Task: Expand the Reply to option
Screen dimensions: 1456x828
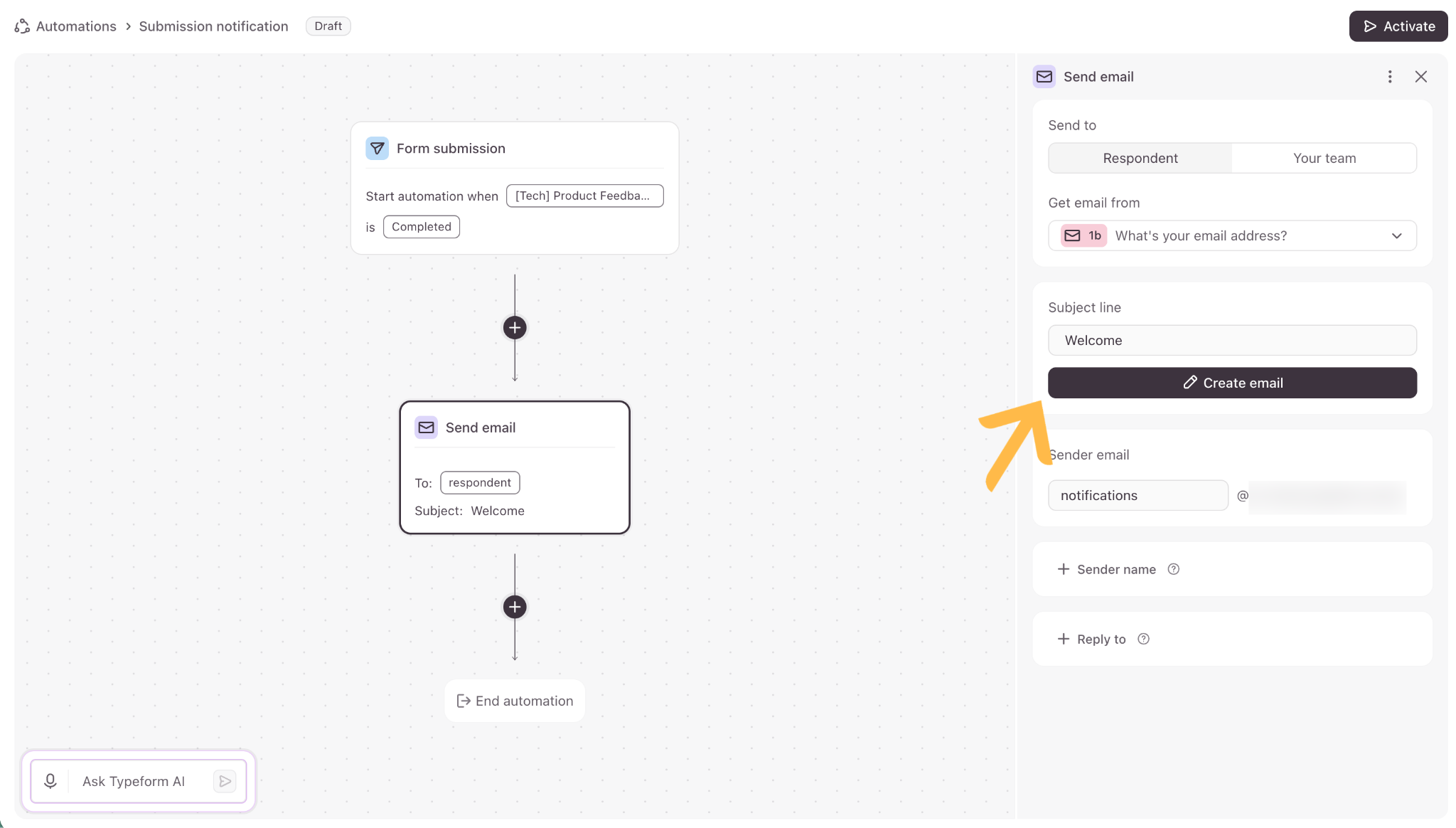Action: point(1091,639)
